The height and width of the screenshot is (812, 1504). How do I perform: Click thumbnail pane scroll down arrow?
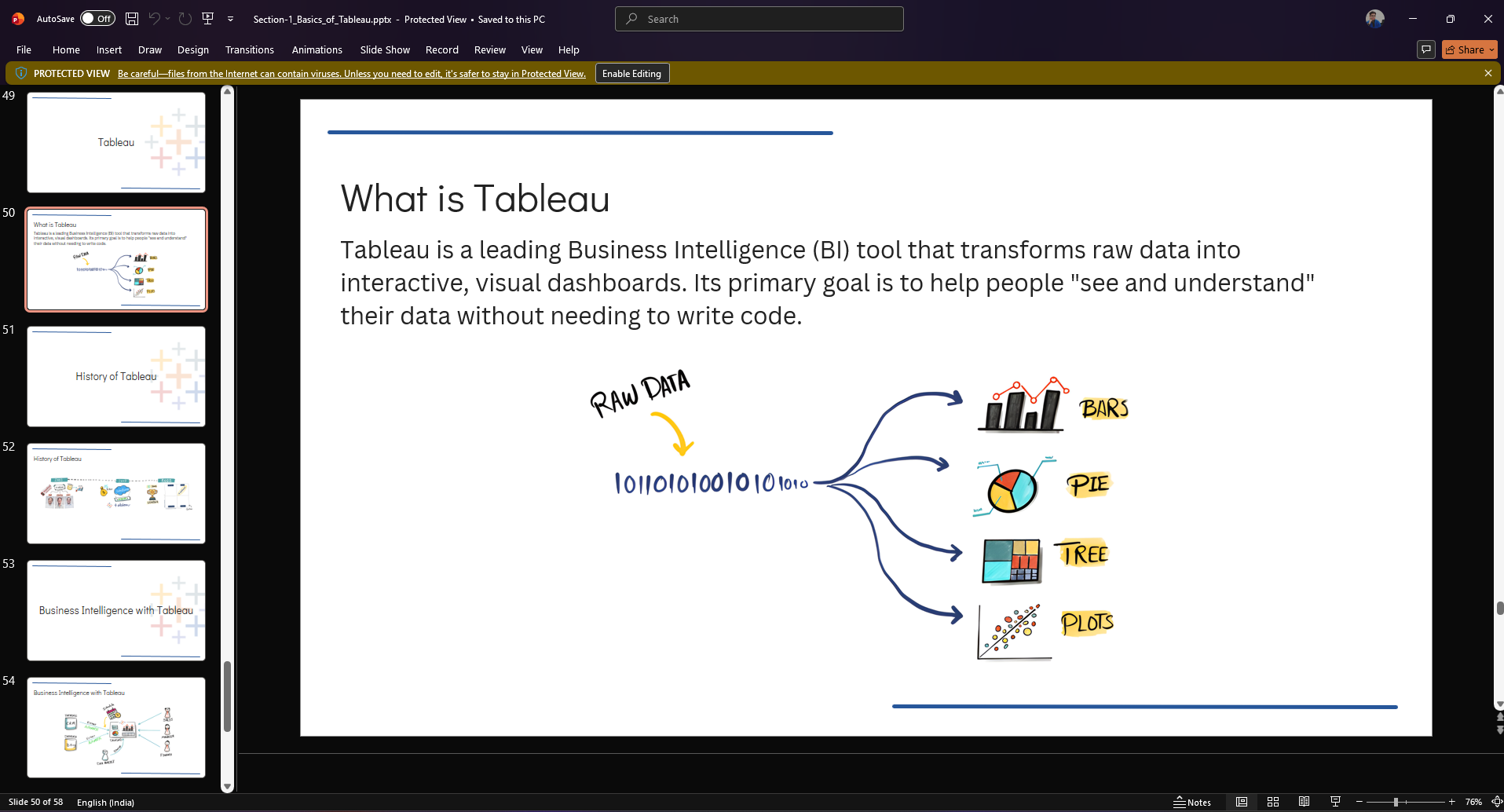(227, 786)
